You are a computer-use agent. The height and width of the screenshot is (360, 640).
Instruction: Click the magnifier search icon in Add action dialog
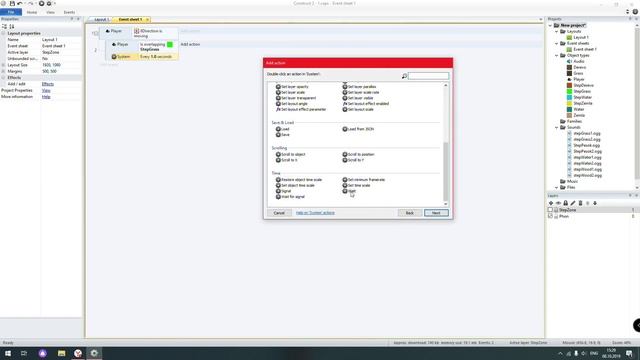pos(404,76)
